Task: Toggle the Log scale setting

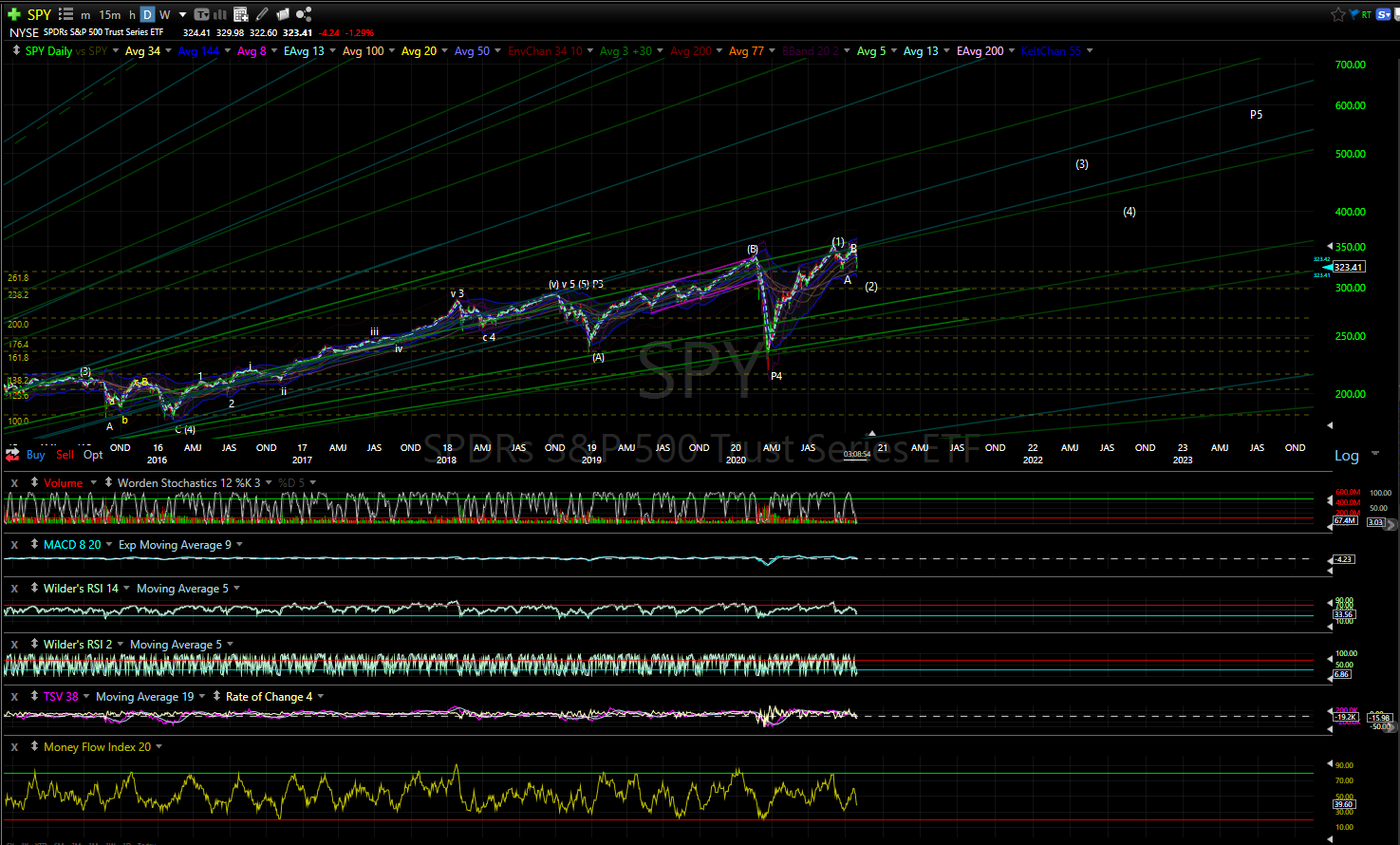Action: [x=1347, y=456]
